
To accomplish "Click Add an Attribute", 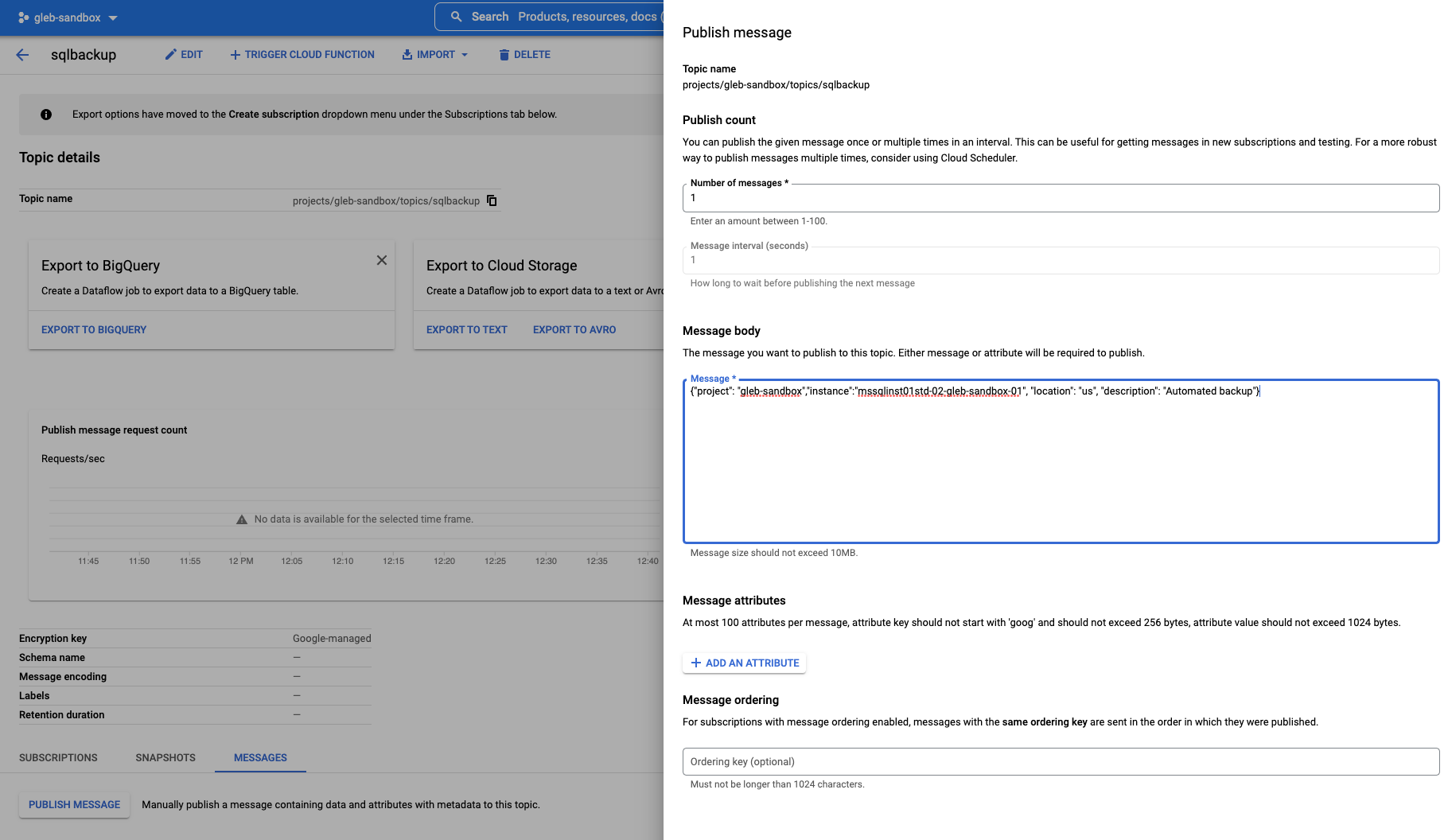I will tap(743, 663).
